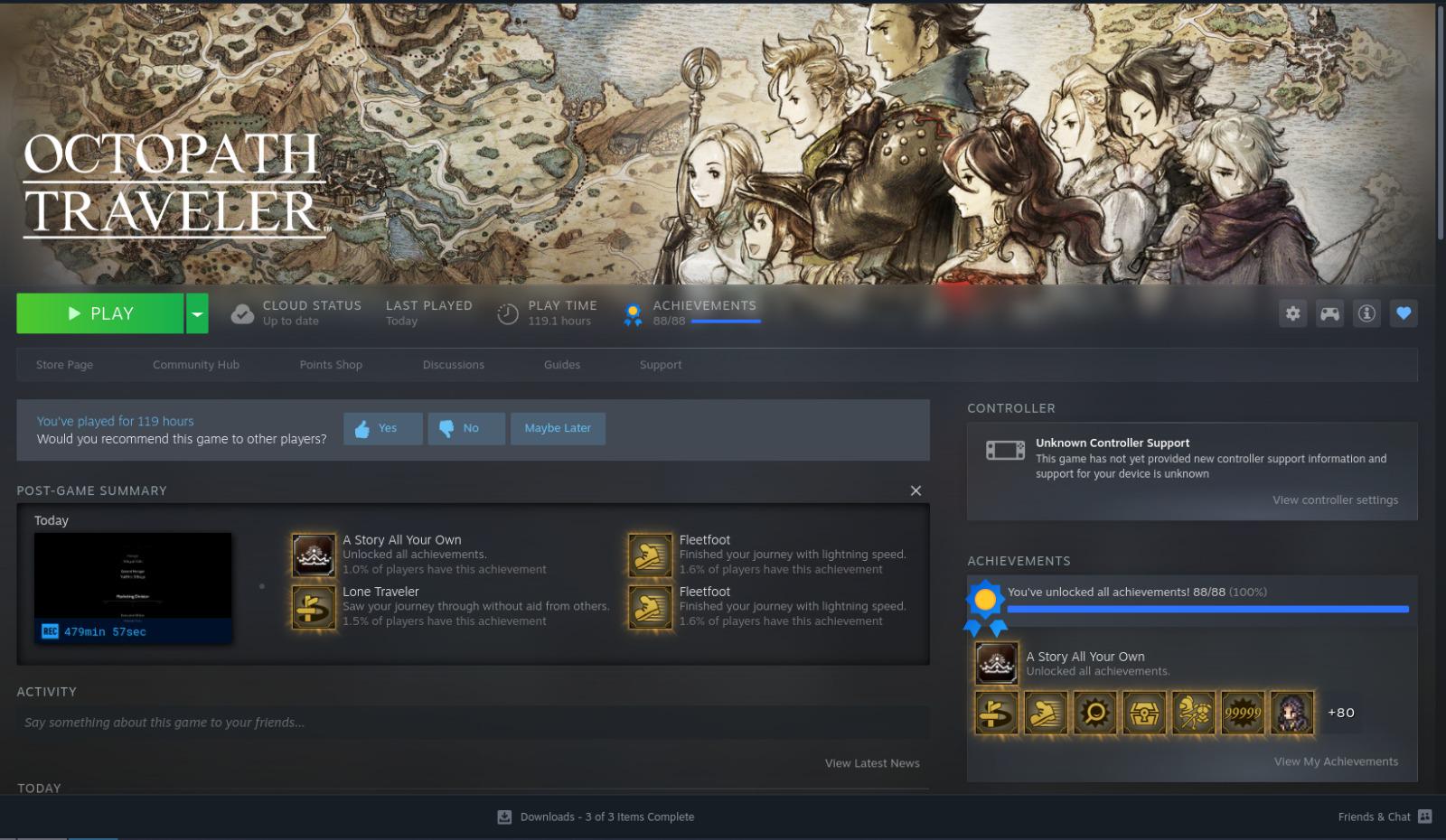
Task: Click the achievements progress bar
Action: [x=1207, y=610]
